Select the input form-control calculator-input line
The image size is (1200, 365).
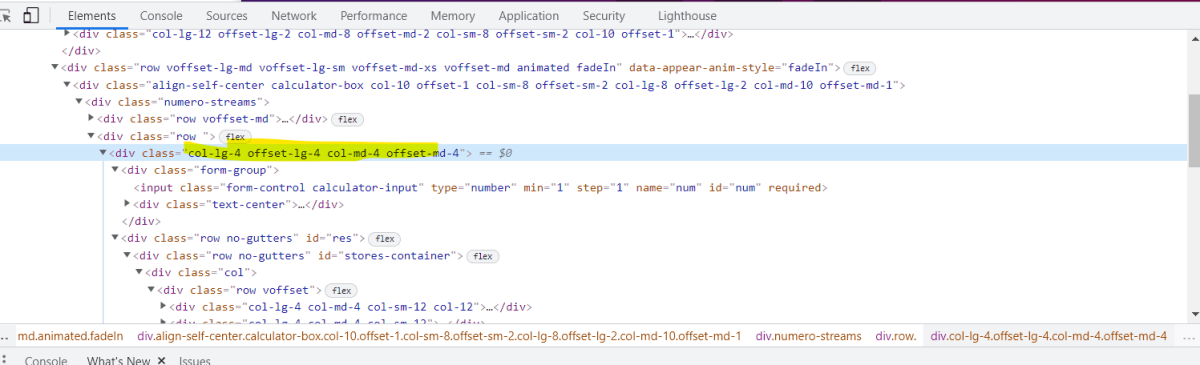480,187
